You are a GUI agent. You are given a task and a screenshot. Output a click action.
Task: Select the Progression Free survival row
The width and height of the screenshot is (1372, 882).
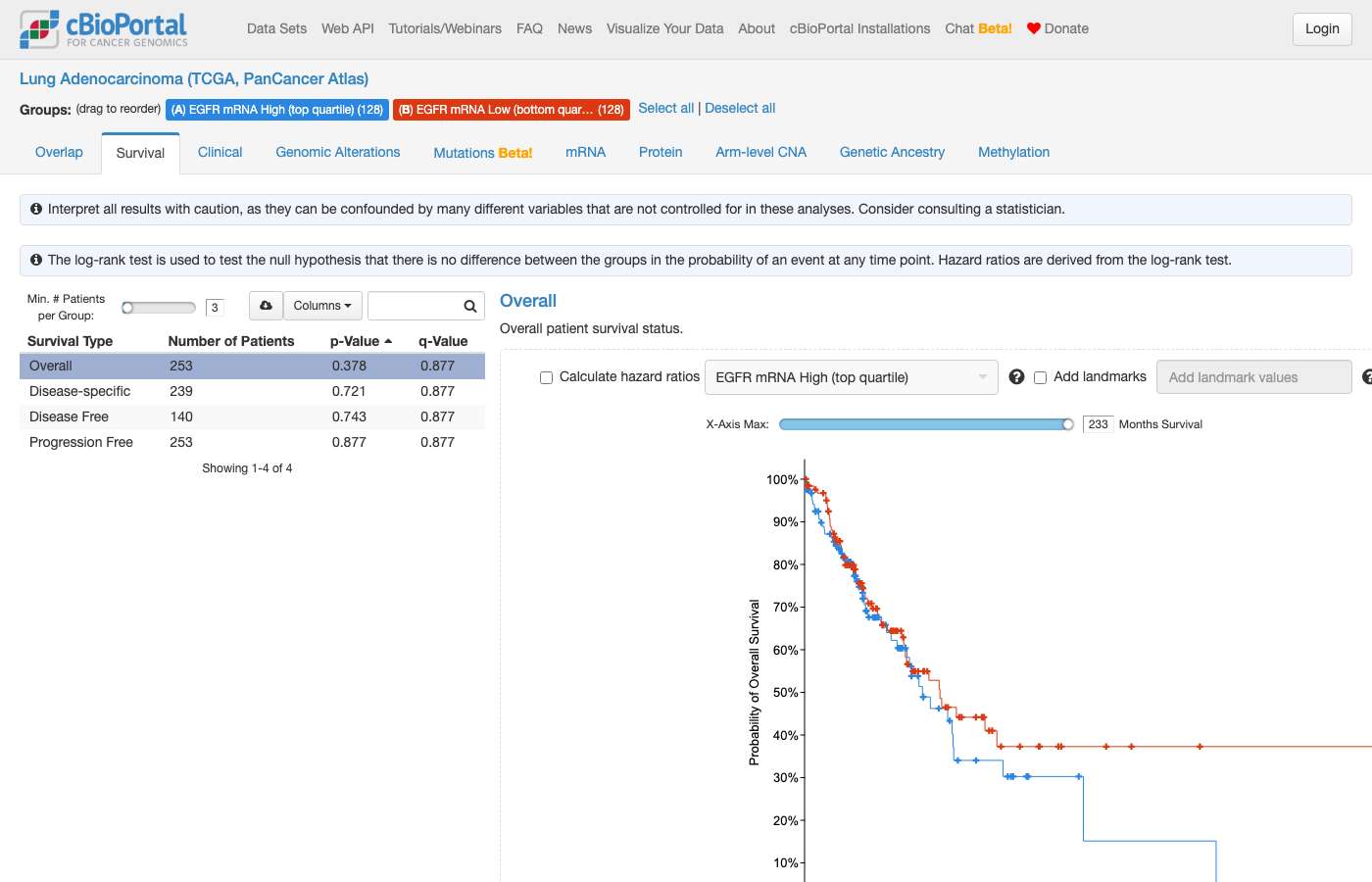coord(252,442)
